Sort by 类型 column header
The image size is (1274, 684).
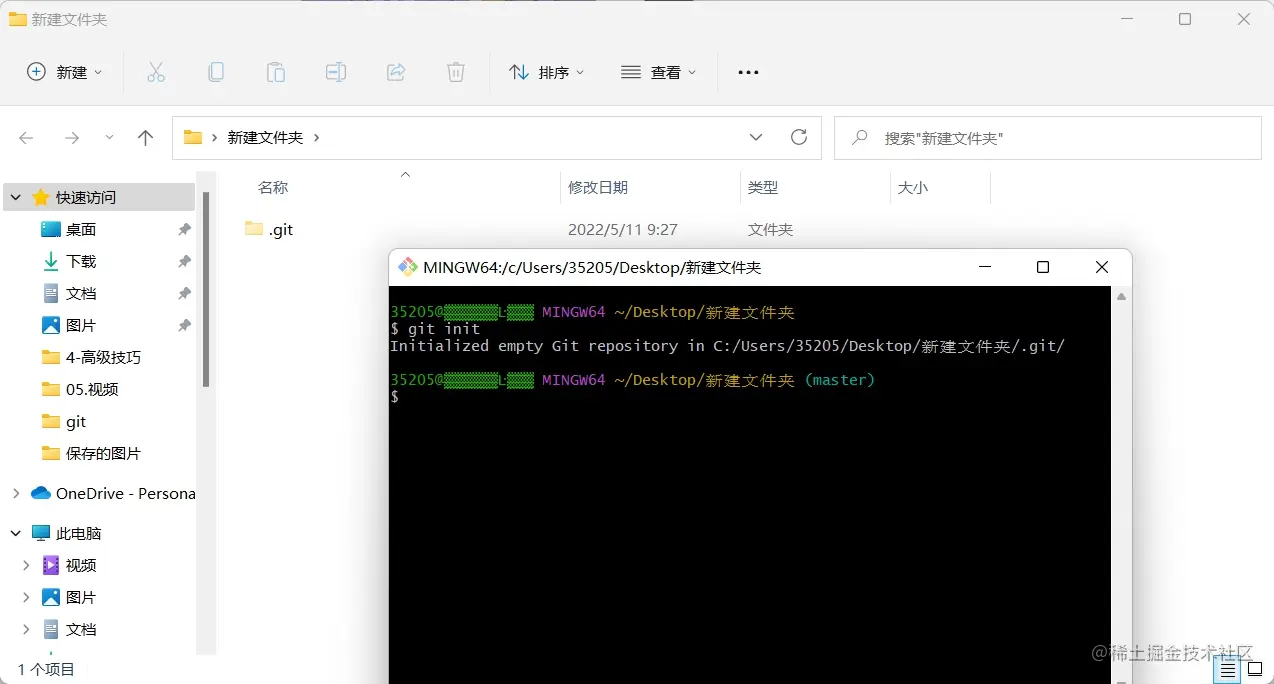point(763,187)
